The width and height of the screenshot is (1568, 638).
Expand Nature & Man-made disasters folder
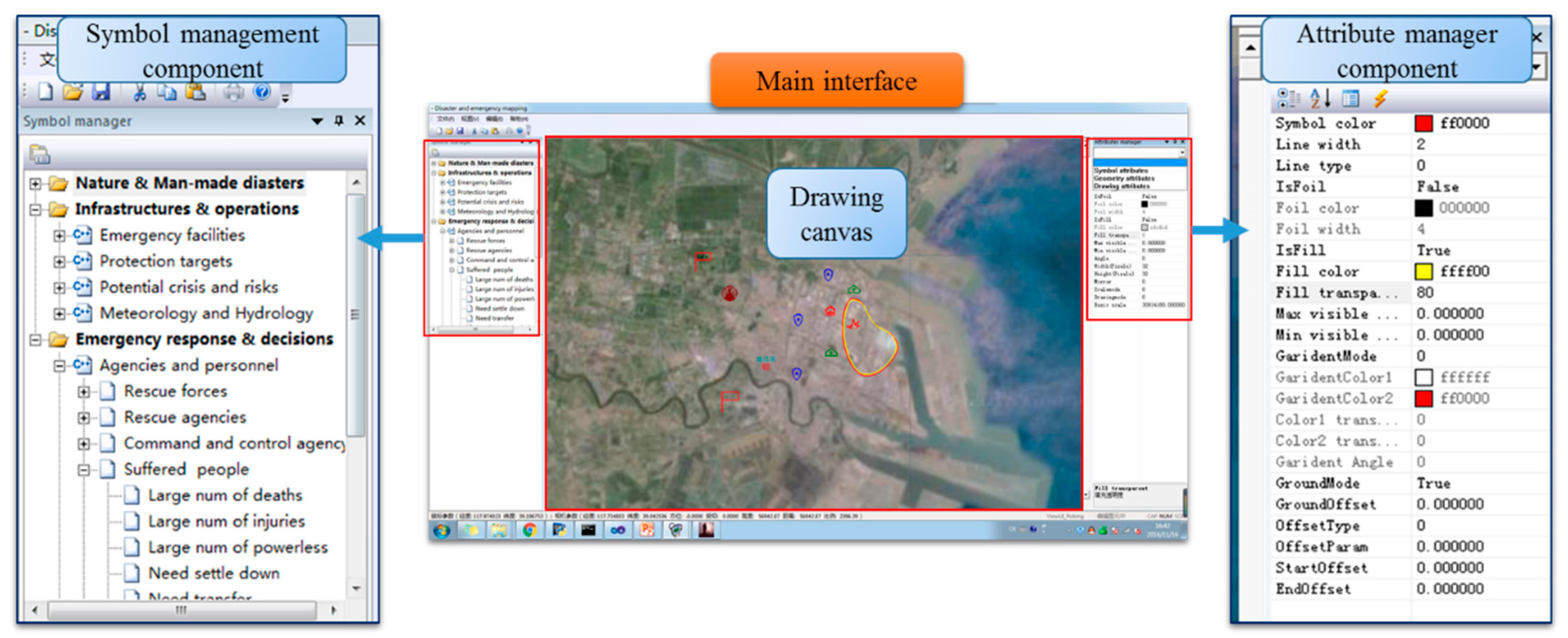click(x=35, y=183)
